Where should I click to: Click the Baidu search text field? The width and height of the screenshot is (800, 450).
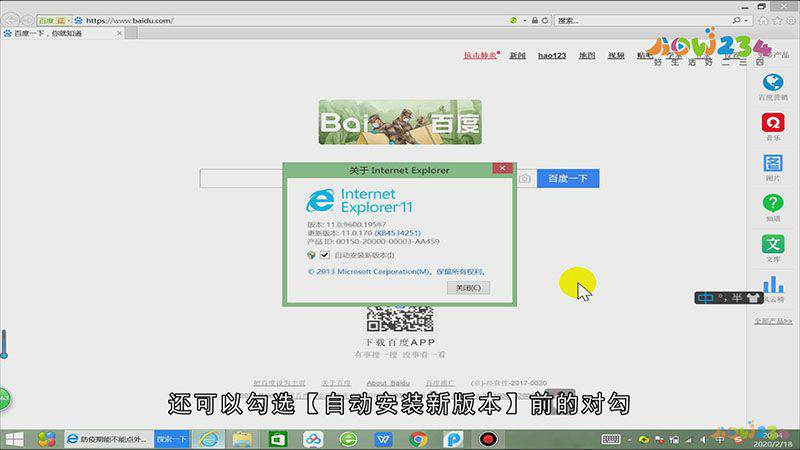click(241, 179)
